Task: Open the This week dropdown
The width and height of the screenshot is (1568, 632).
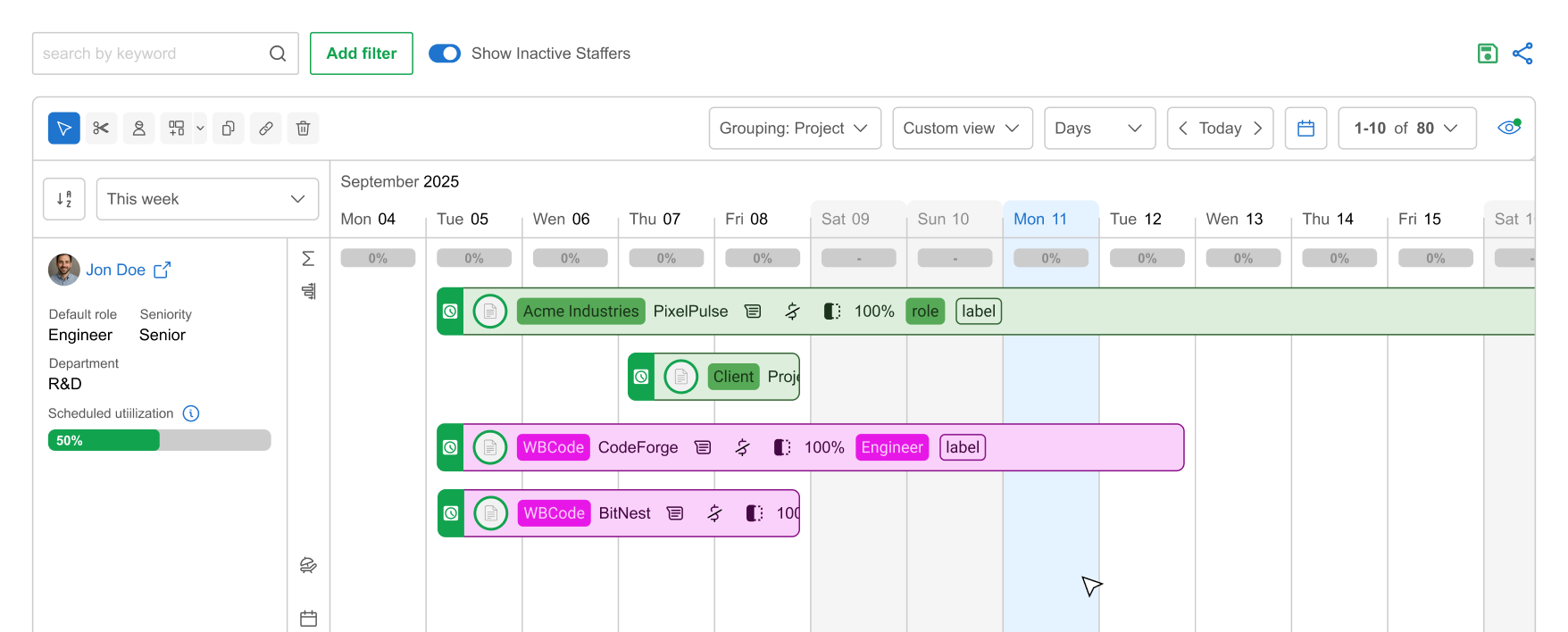Action: [207, 199]
